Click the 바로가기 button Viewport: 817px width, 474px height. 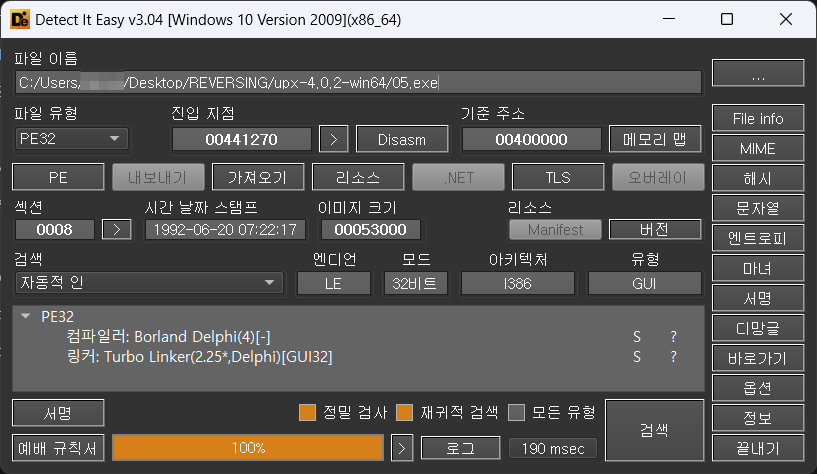point(758,358)
